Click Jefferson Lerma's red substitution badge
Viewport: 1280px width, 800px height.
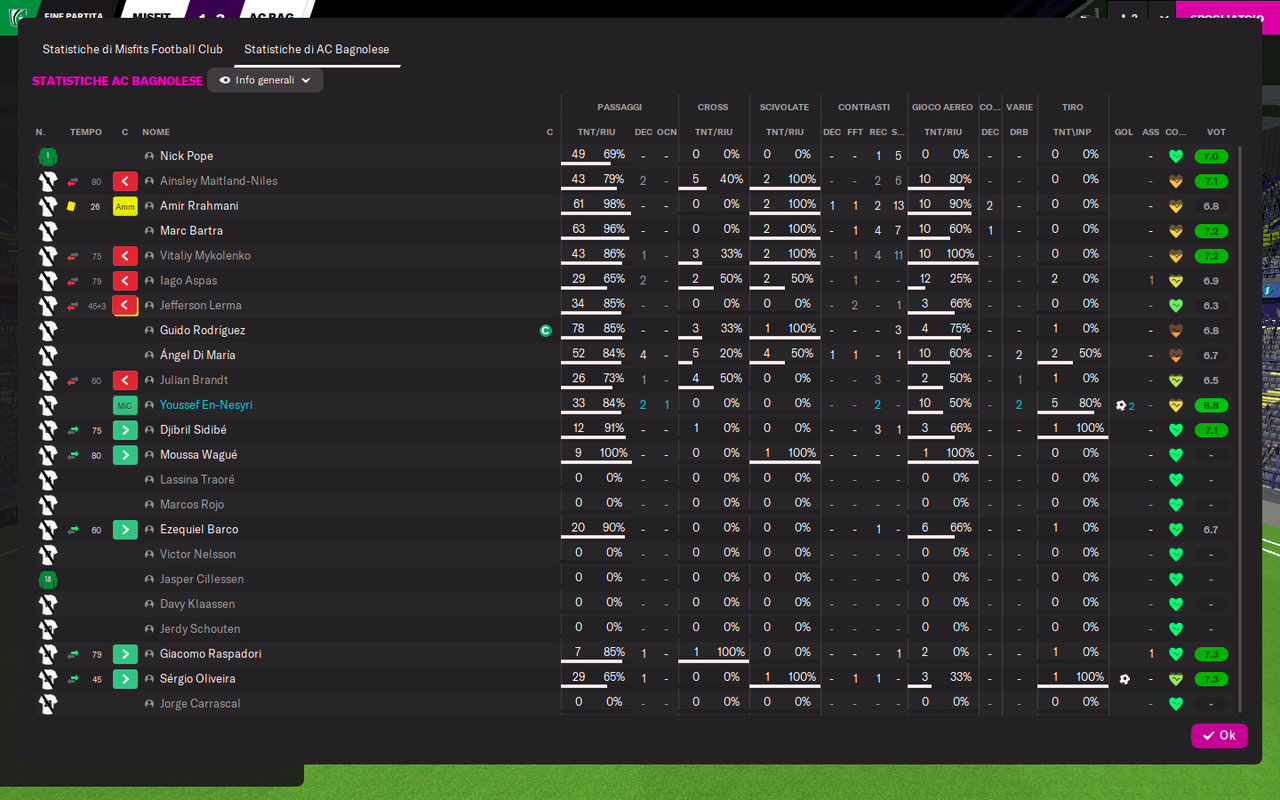[125, 306]
